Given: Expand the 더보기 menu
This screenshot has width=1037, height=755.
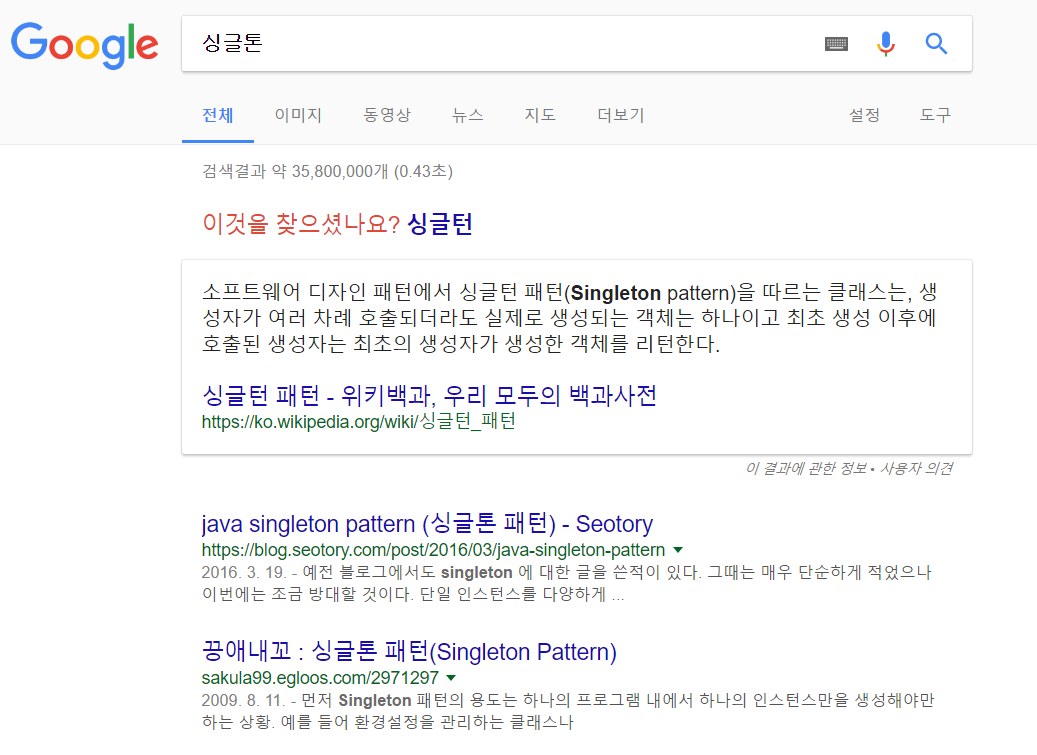Looking at the screenshot, I should [620, 115].
